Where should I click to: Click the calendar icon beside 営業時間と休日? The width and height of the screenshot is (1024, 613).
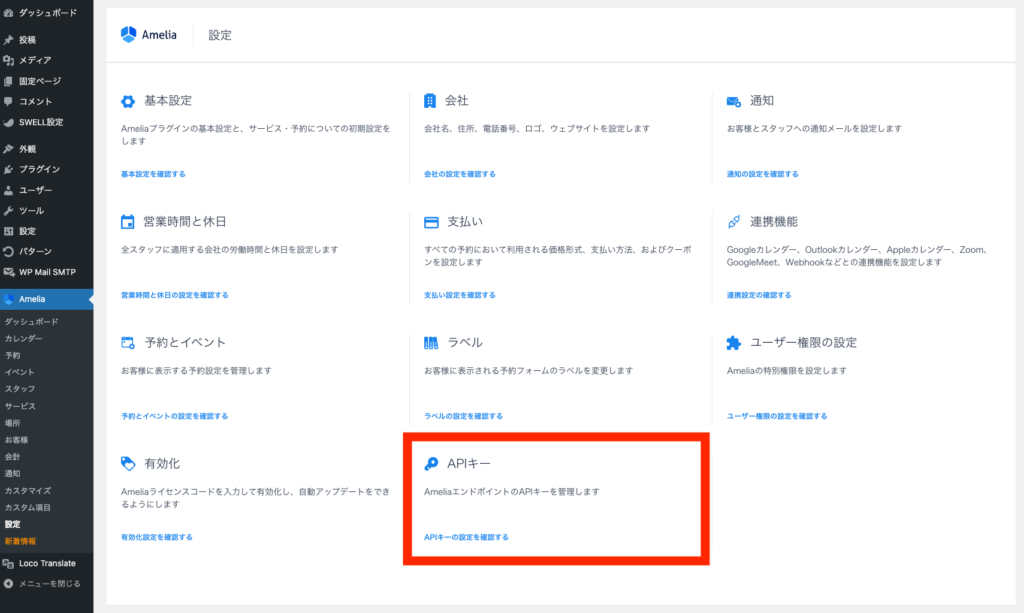pos(127,222)
